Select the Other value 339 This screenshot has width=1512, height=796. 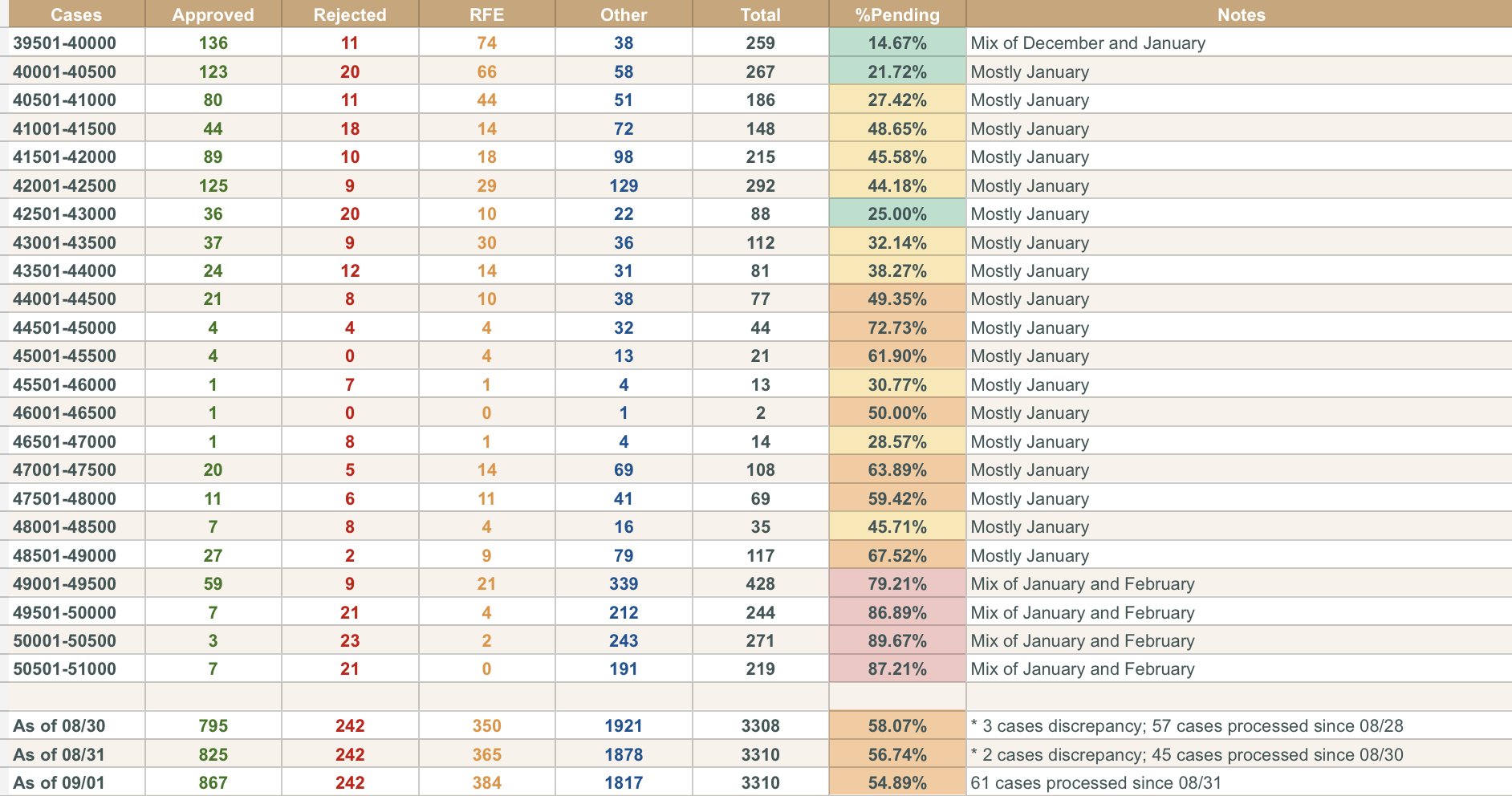(x=623, y=584)
